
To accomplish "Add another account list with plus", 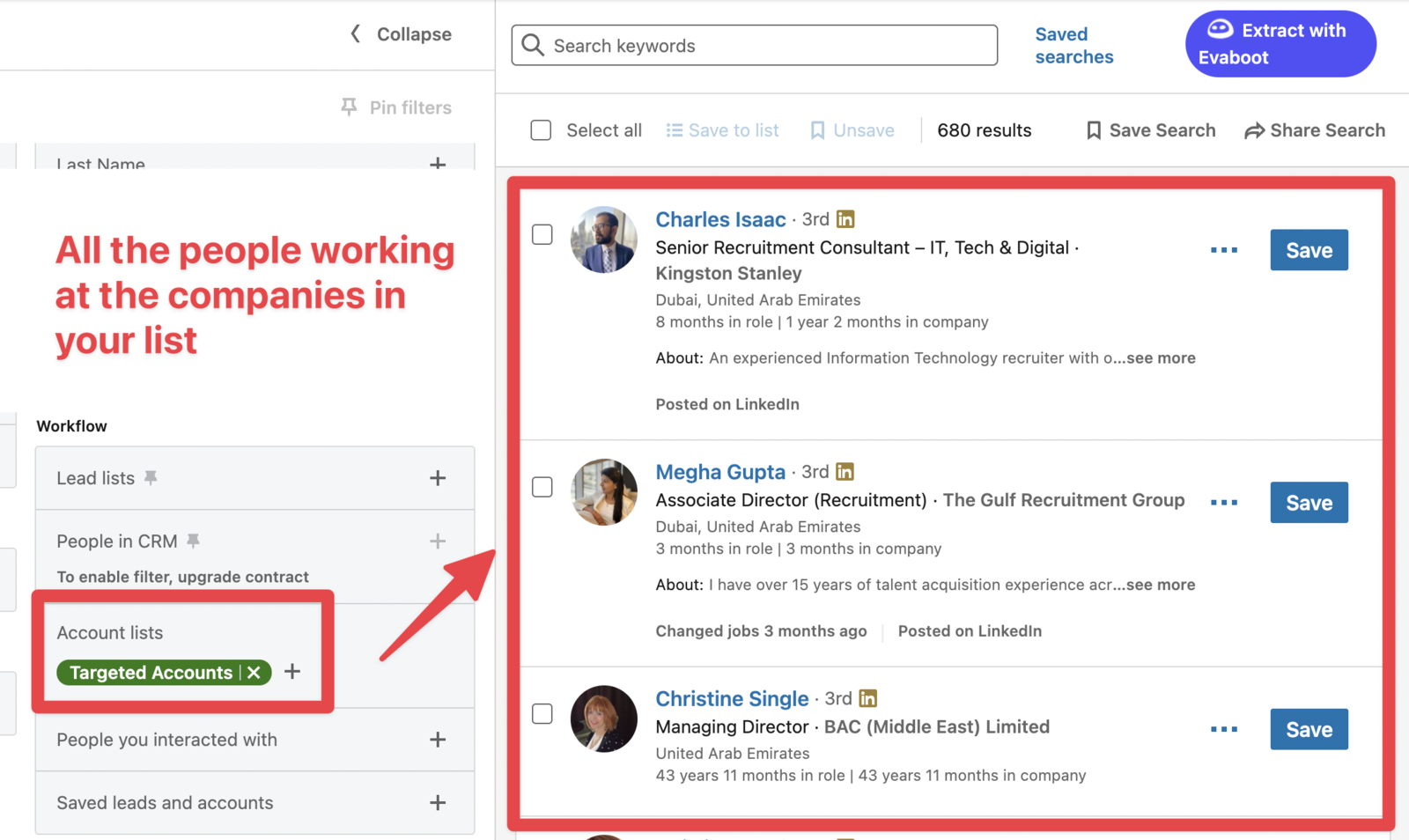I will tap(292, 671).
